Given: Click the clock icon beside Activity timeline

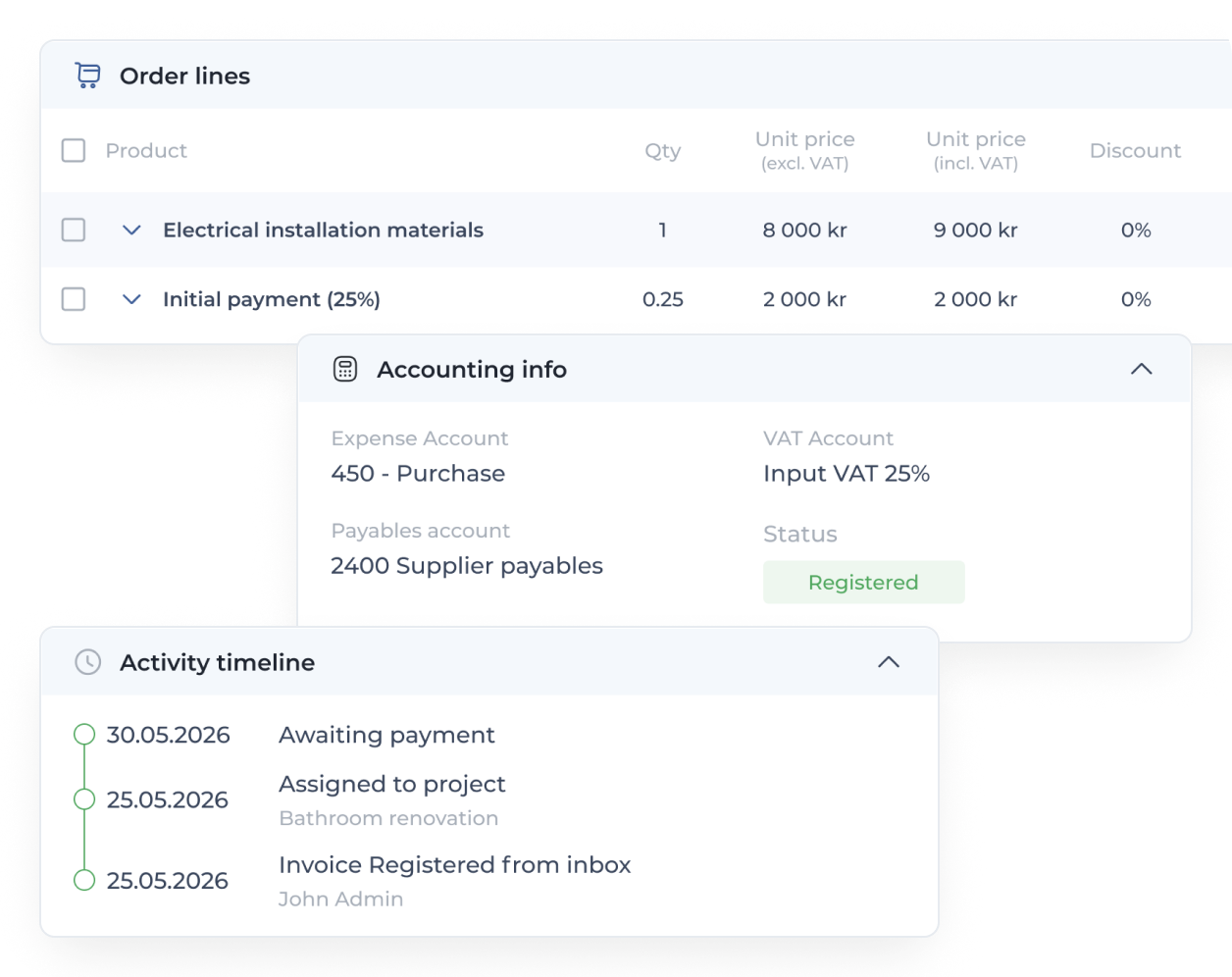Looking at the screenshot, I should (88, 662).
